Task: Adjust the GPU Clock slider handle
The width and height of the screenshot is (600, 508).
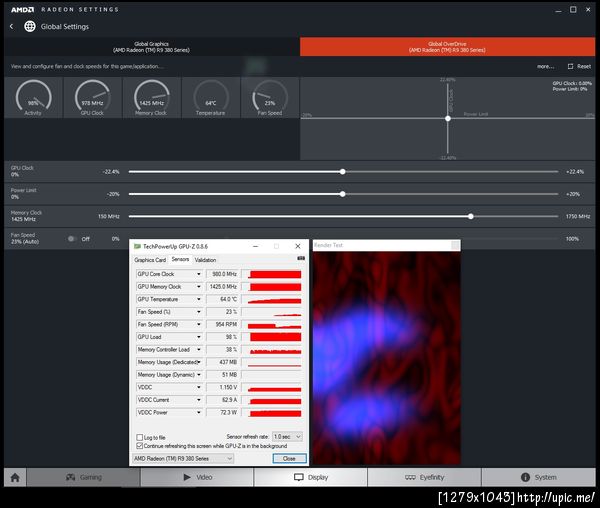Action: tap(343, 172)
